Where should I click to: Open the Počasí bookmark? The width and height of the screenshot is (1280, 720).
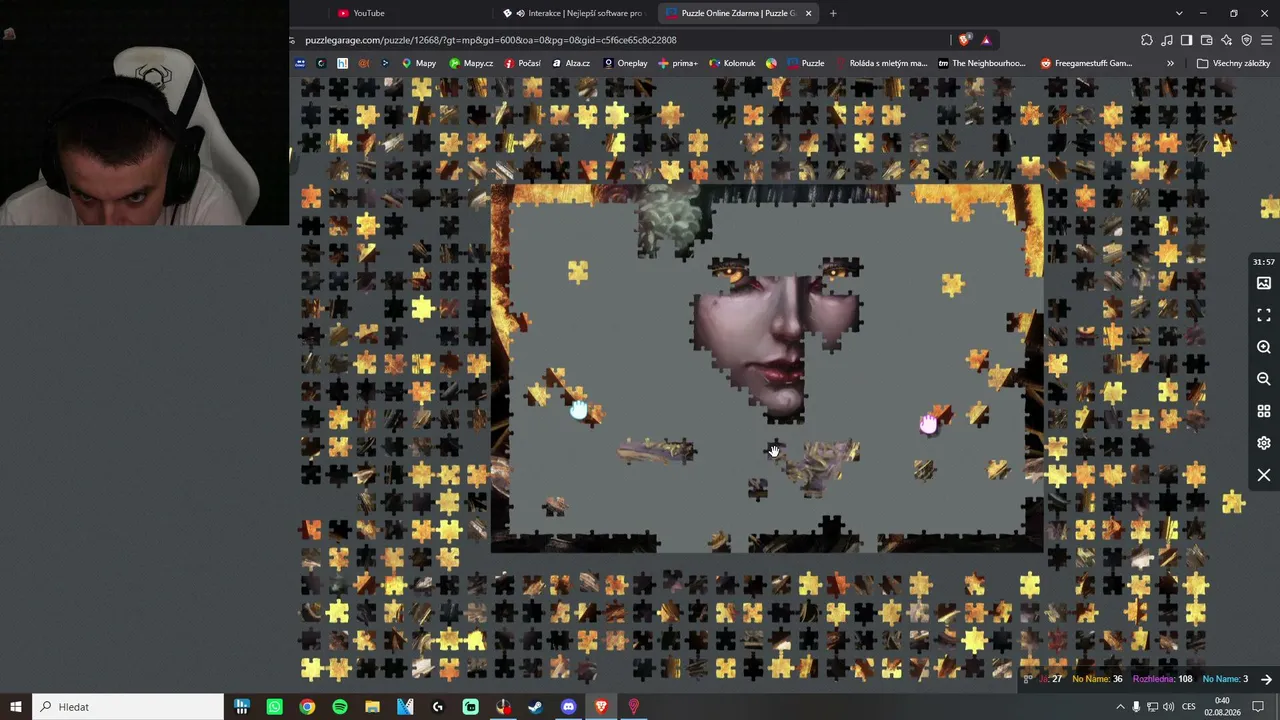coord(523,63)
